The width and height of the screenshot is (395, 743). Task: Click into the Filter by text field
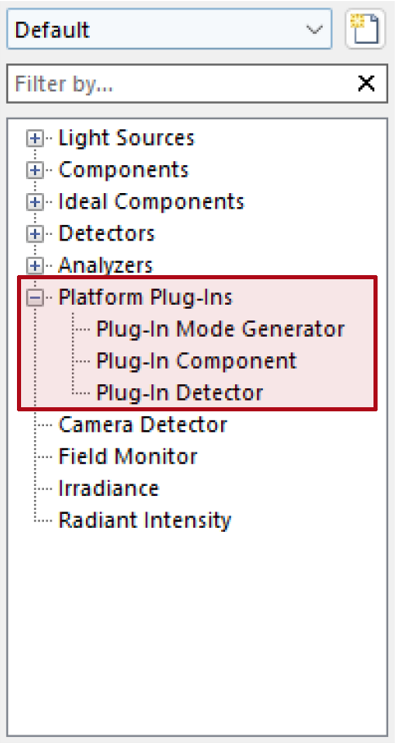coord(180,84)
